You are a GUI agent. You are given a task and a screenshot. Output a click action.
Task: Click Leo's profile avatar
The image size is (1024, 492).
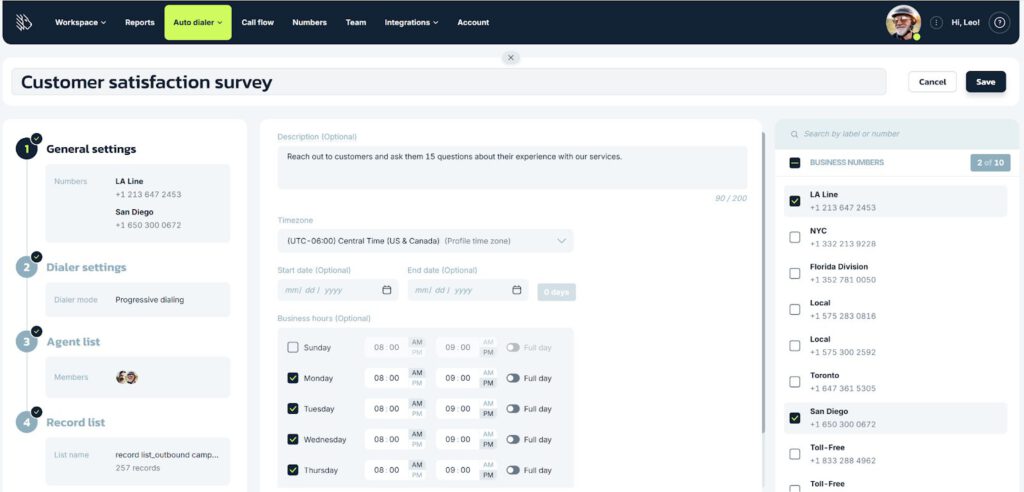click(x=903, y=22)
